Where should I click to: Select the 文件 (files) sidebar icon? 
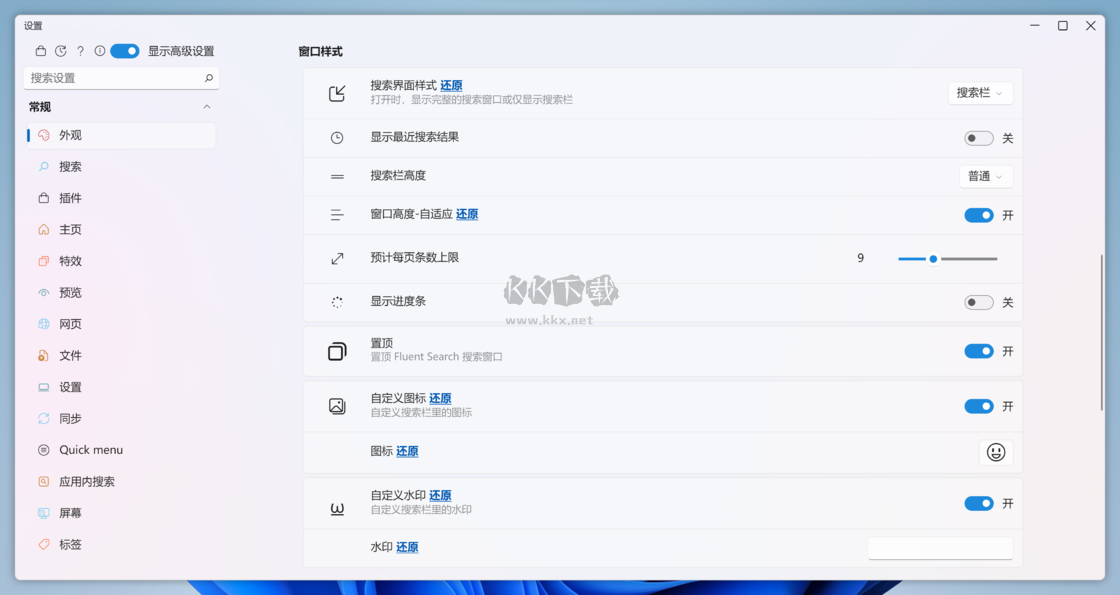click(x=42, y=355)
